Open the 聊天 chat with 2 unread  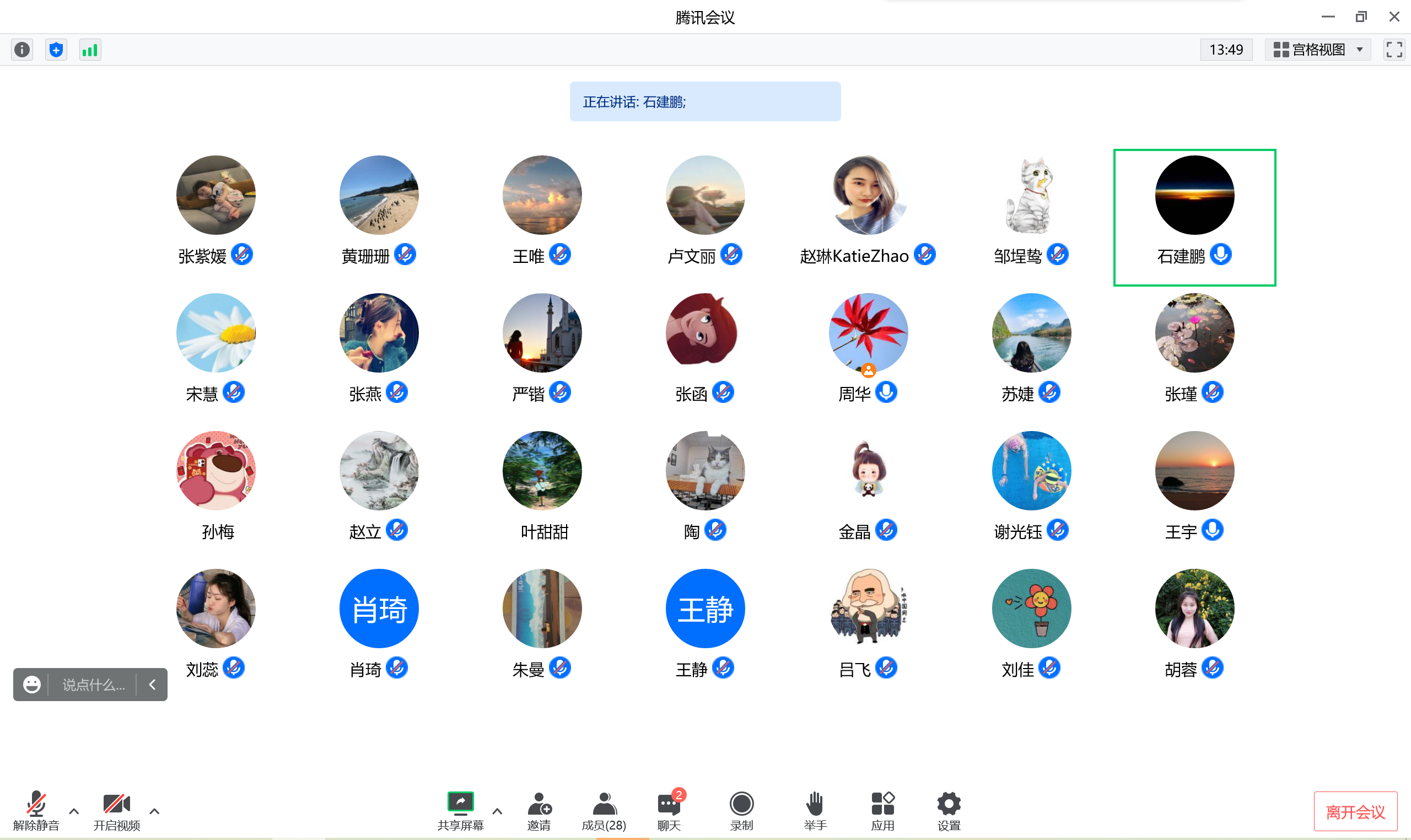pos(670,811)
